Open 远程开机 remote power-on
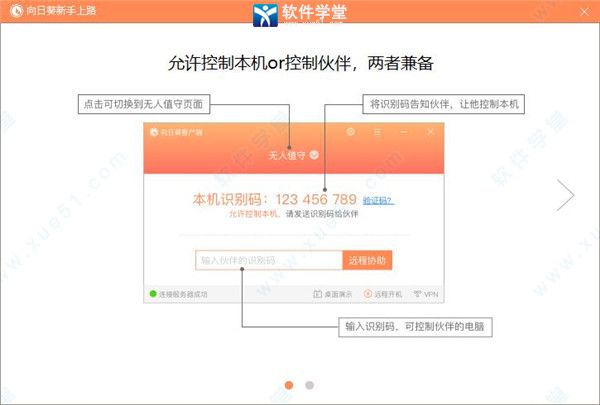The width and height of the screenshot is (600, 405). [x=383, y=294]
